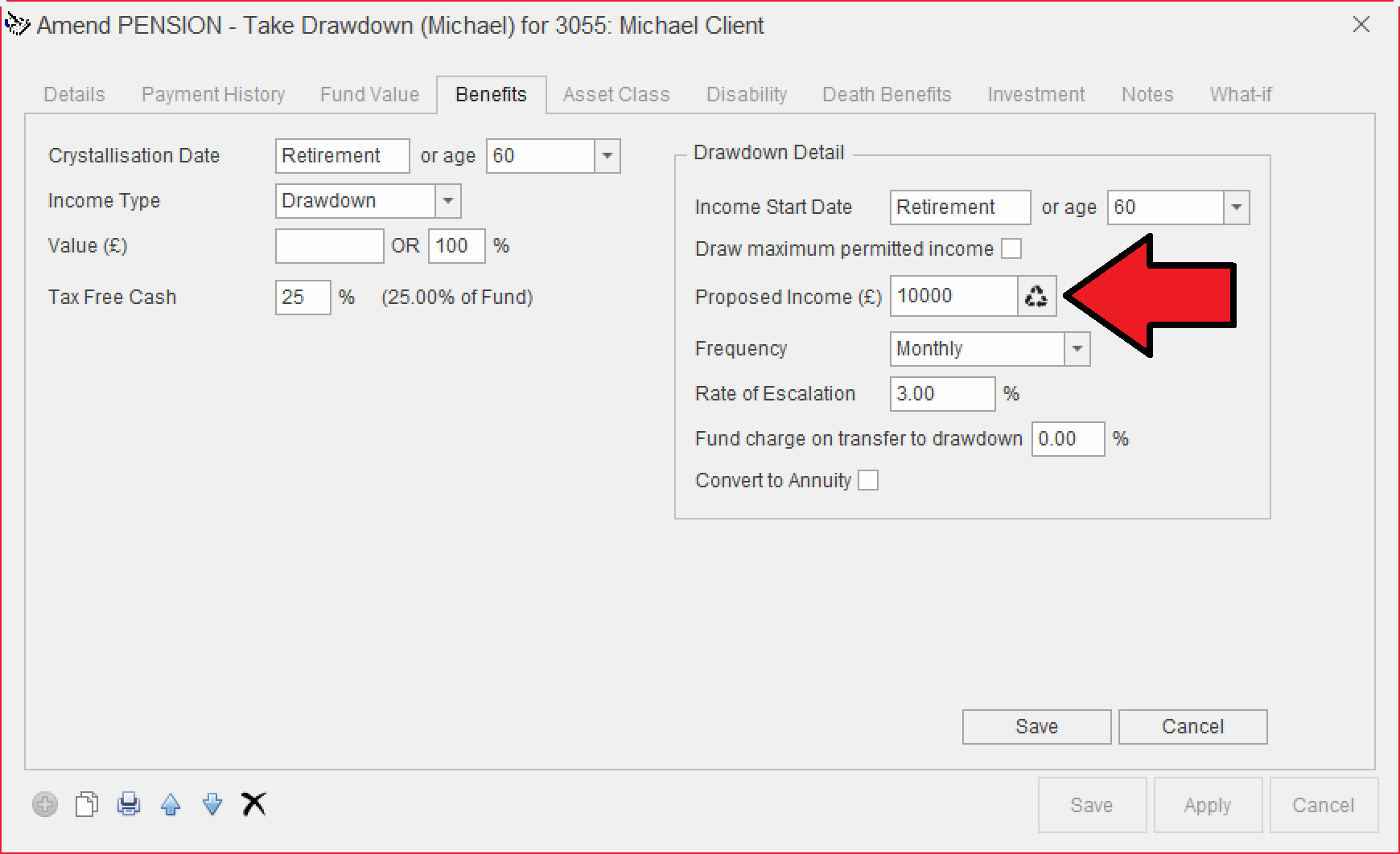Image resolution: width=1400 pixels, height=854 pixels.
Task: Switch to the Payment History tab
Action: point(213,95)
